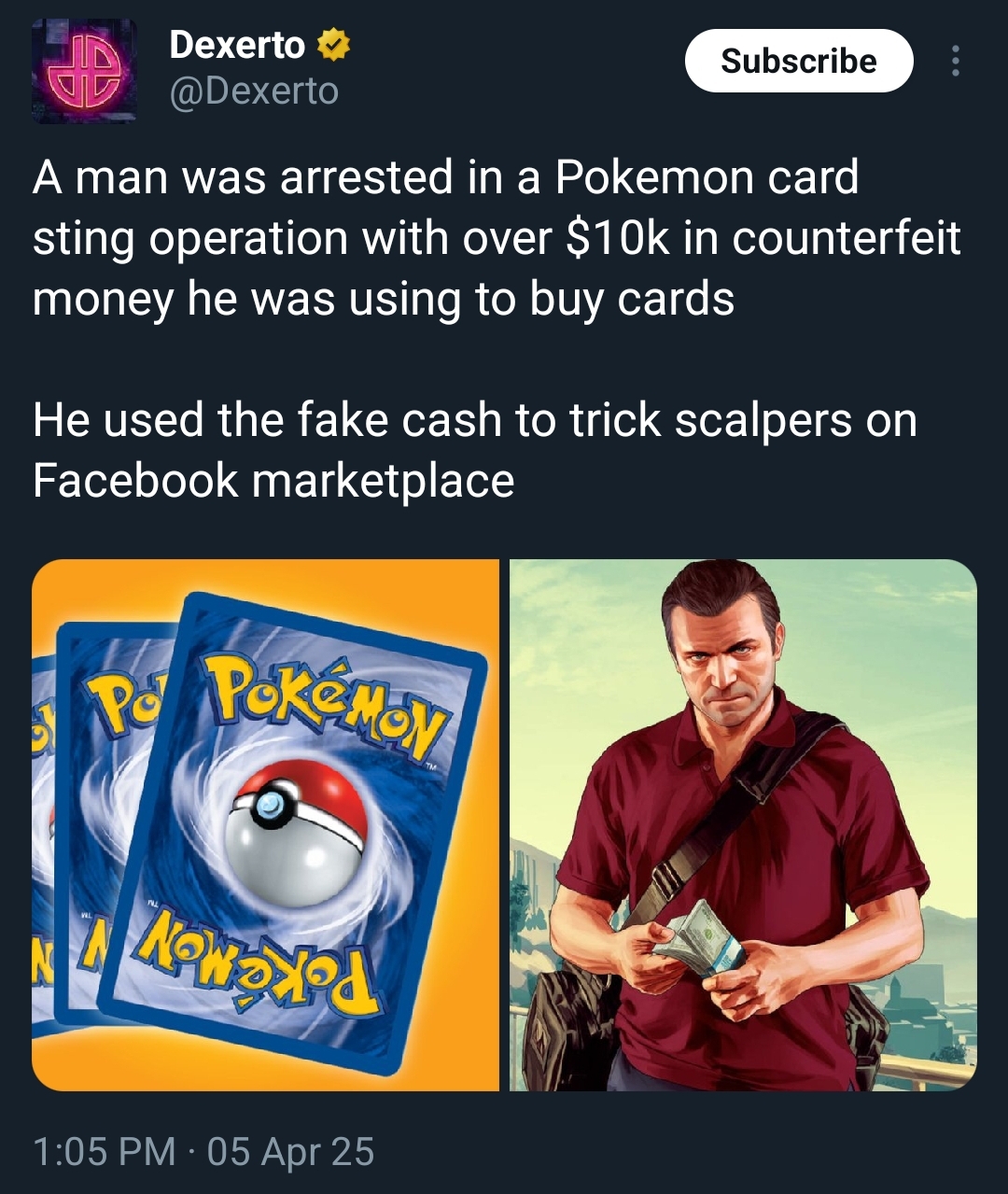Select the "A man was arrested" paragraph
This screenshot has width=1008, height=1194.
click(497, 239)
